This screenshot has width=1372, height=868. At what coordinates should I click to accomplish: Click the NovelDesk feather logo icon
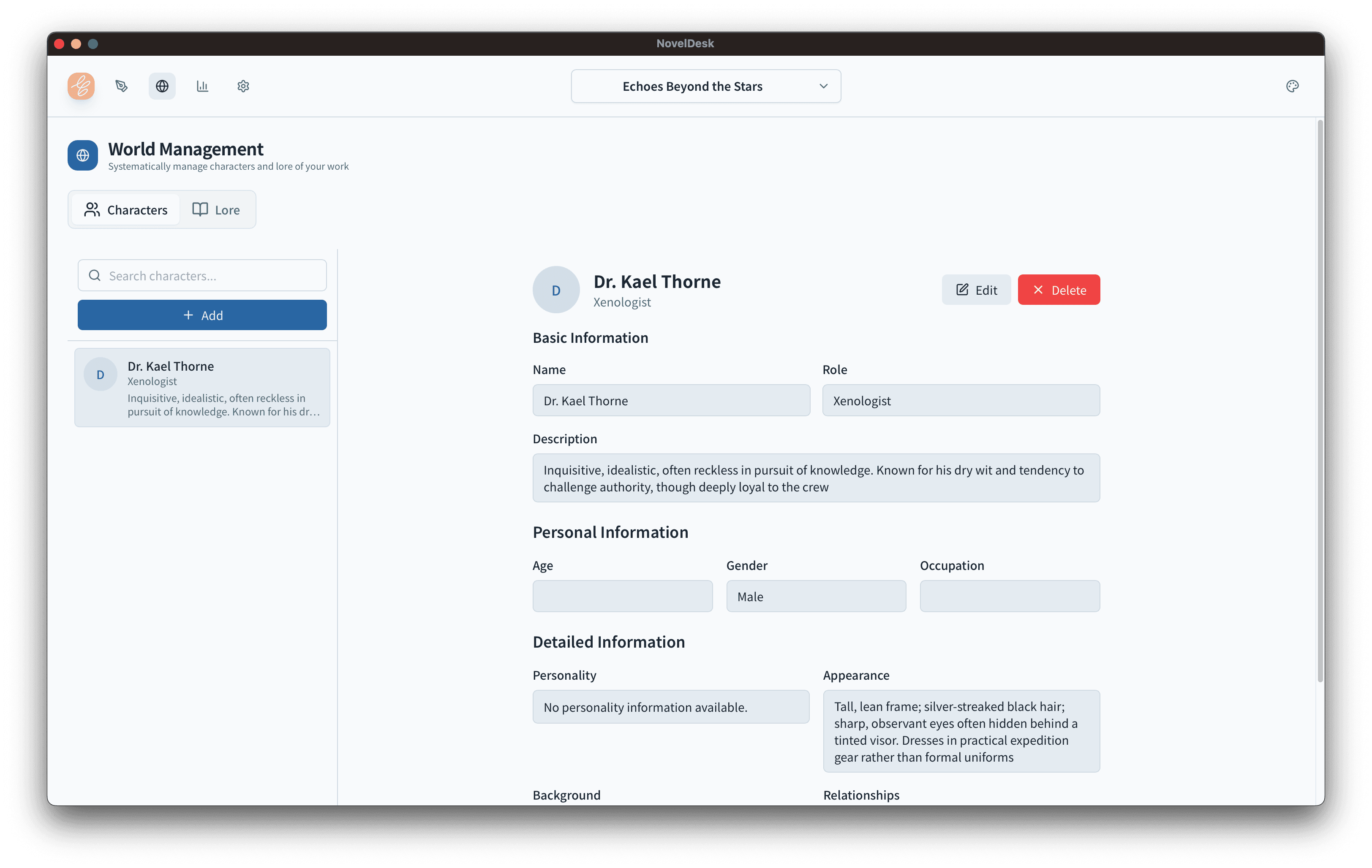coord(81,86)
